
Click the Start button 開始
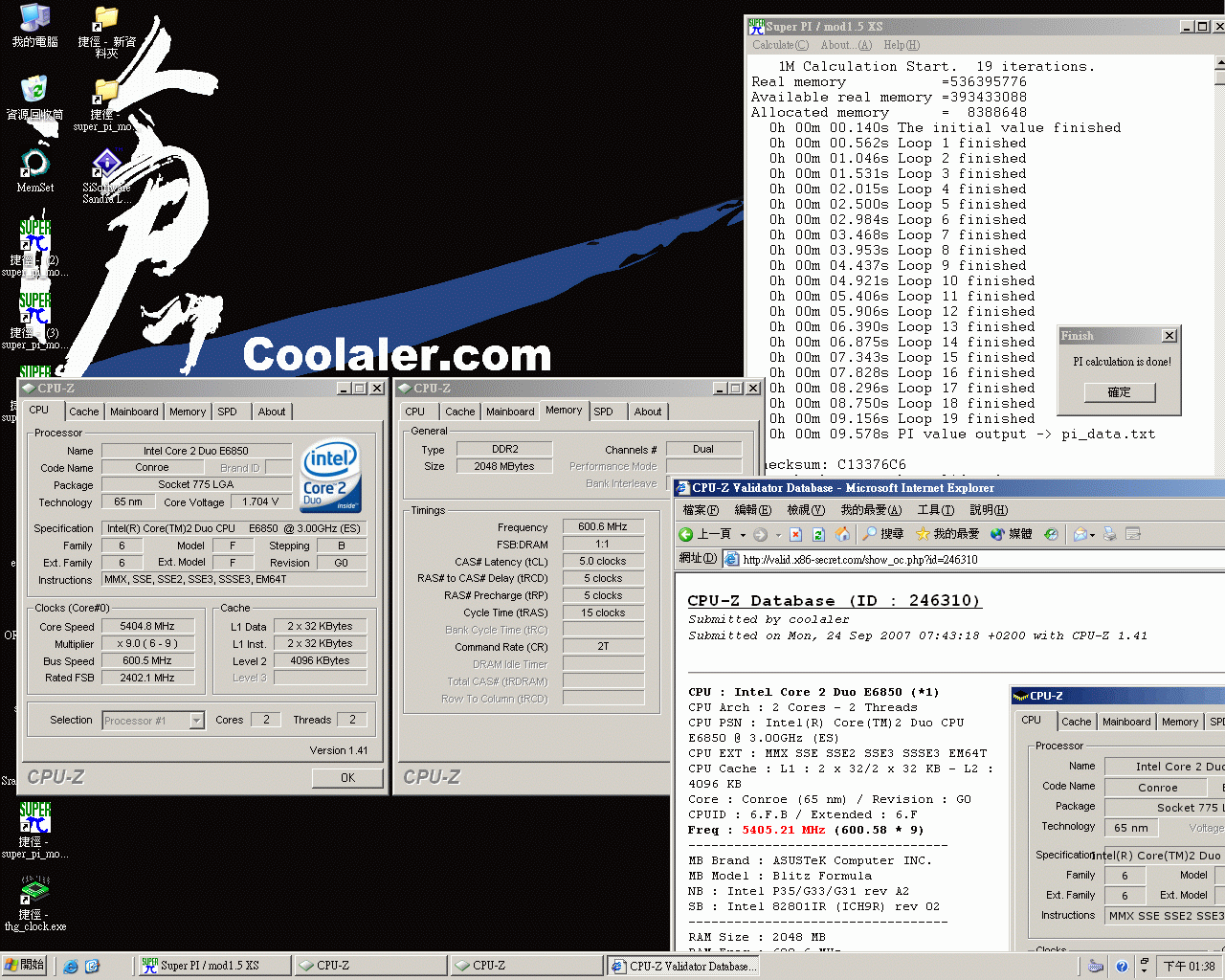(x=25, y=966)
